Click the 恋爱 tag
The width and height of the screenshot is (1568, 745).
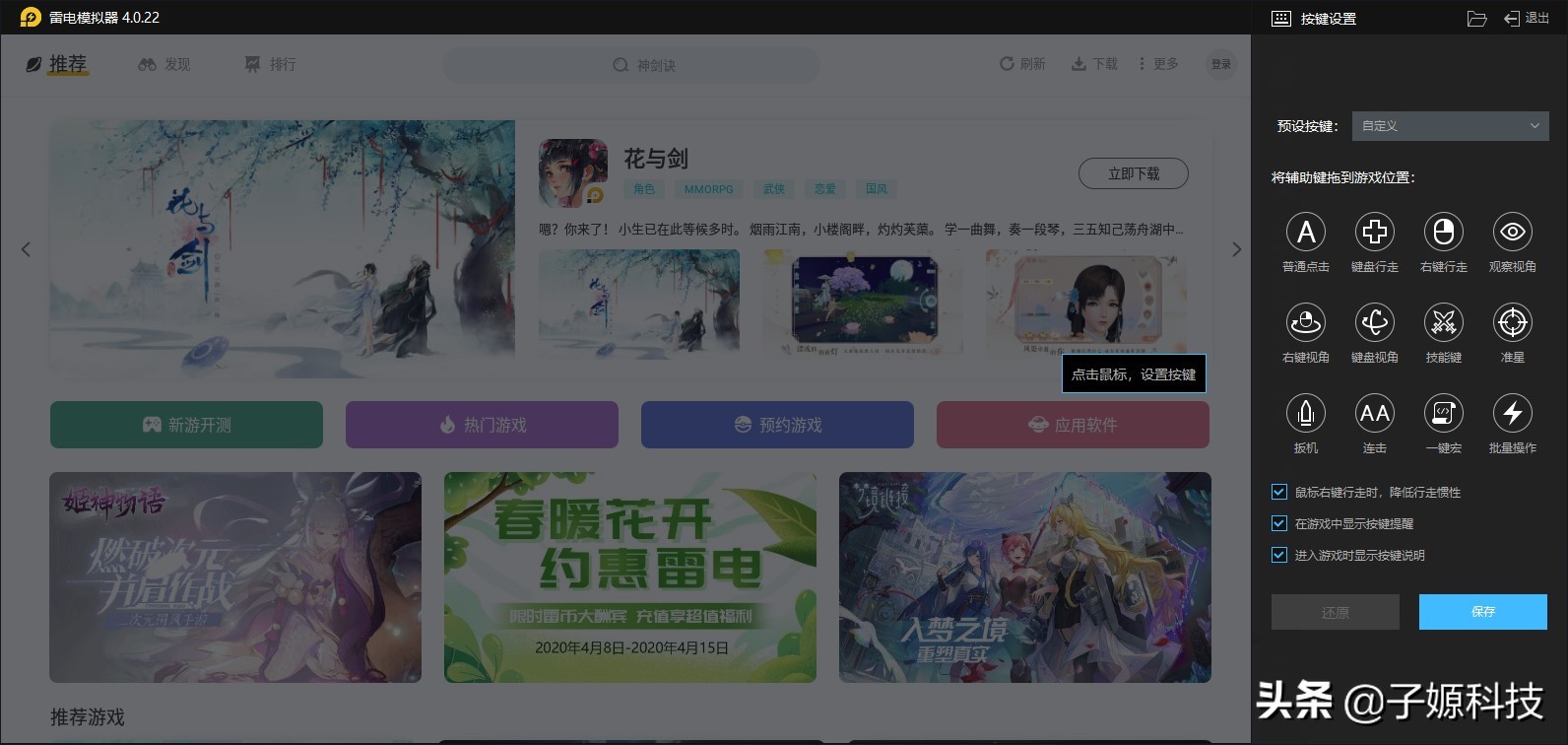coord(825,189)
